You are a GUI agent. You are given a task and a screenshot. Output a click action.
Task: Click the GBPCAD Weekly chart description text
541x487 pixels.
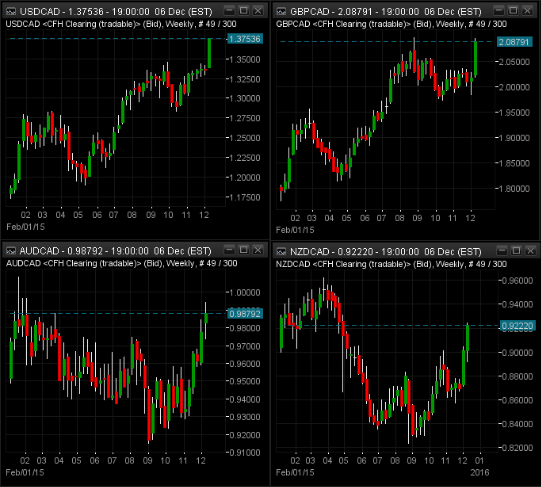pos(391,24)
